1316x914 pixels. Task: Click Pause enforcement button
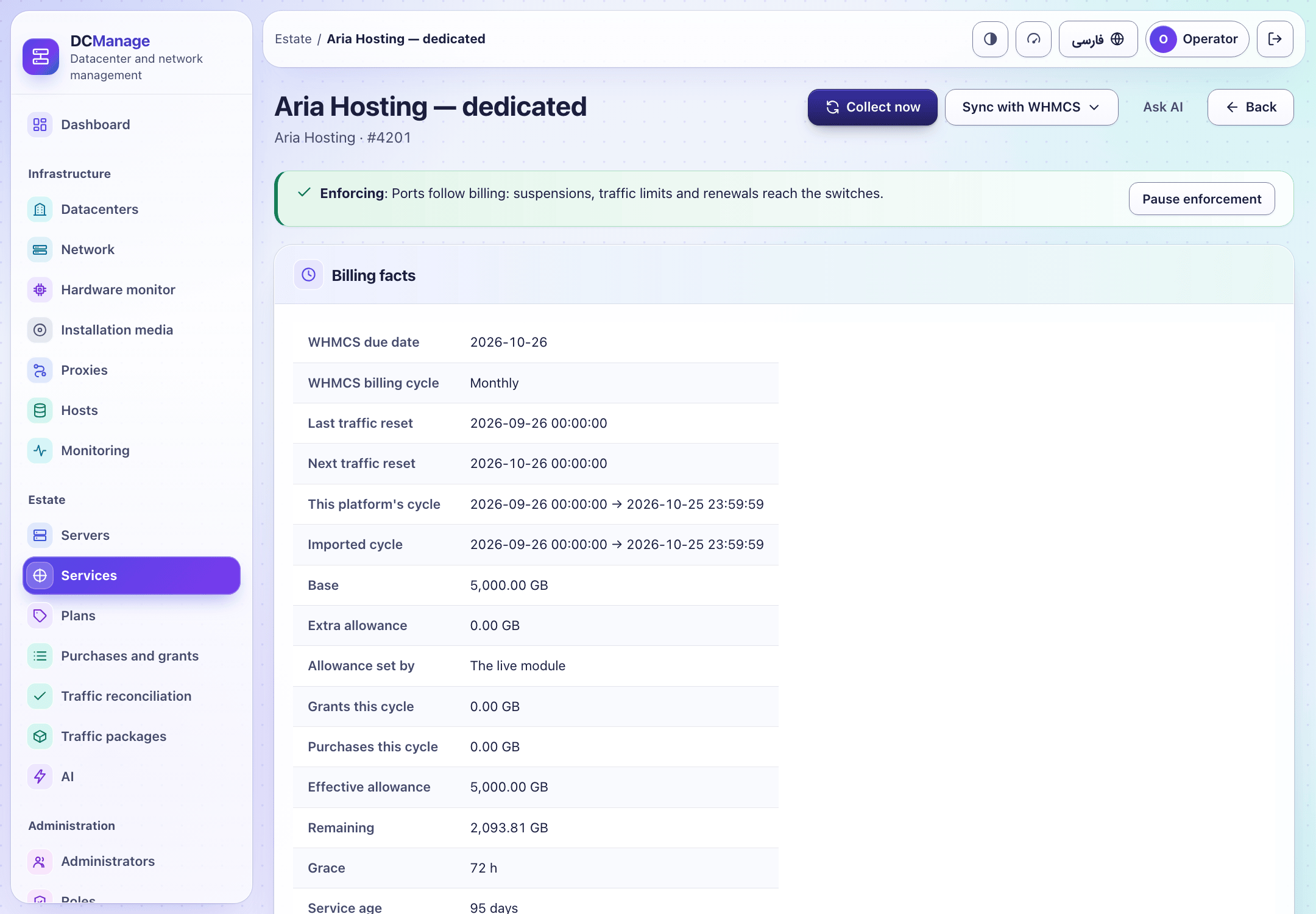[x=1201, y=199]
